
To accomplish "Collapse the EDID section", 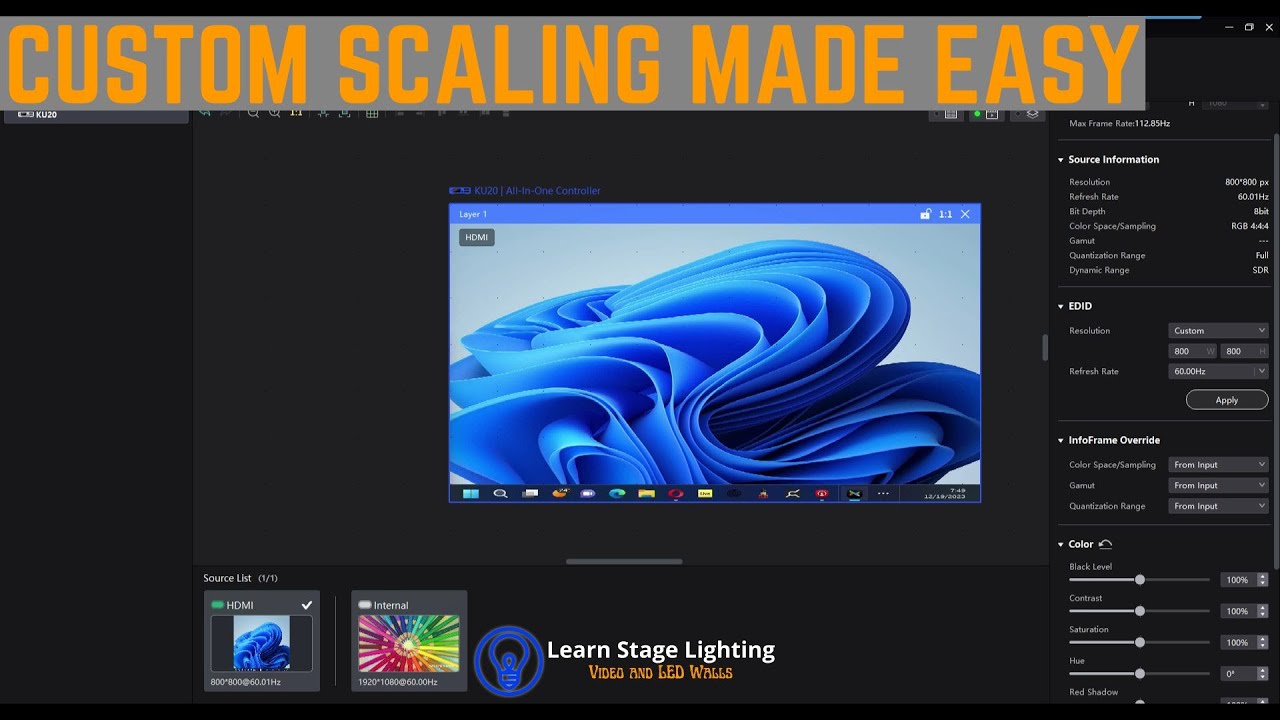I will tap(1061, 306).
